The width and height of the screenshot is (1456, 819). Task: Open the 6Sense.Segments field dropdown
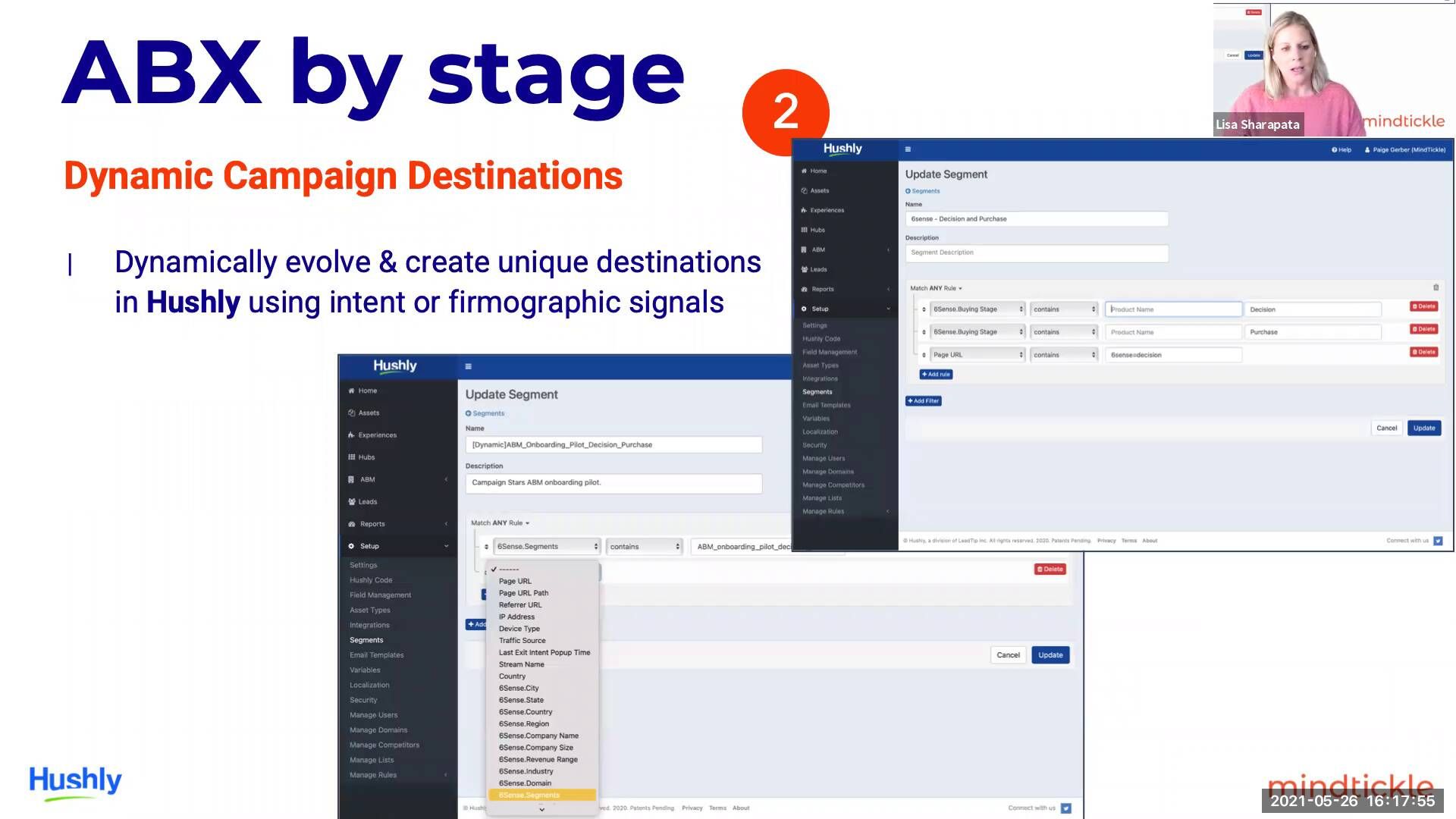[546, 547]
